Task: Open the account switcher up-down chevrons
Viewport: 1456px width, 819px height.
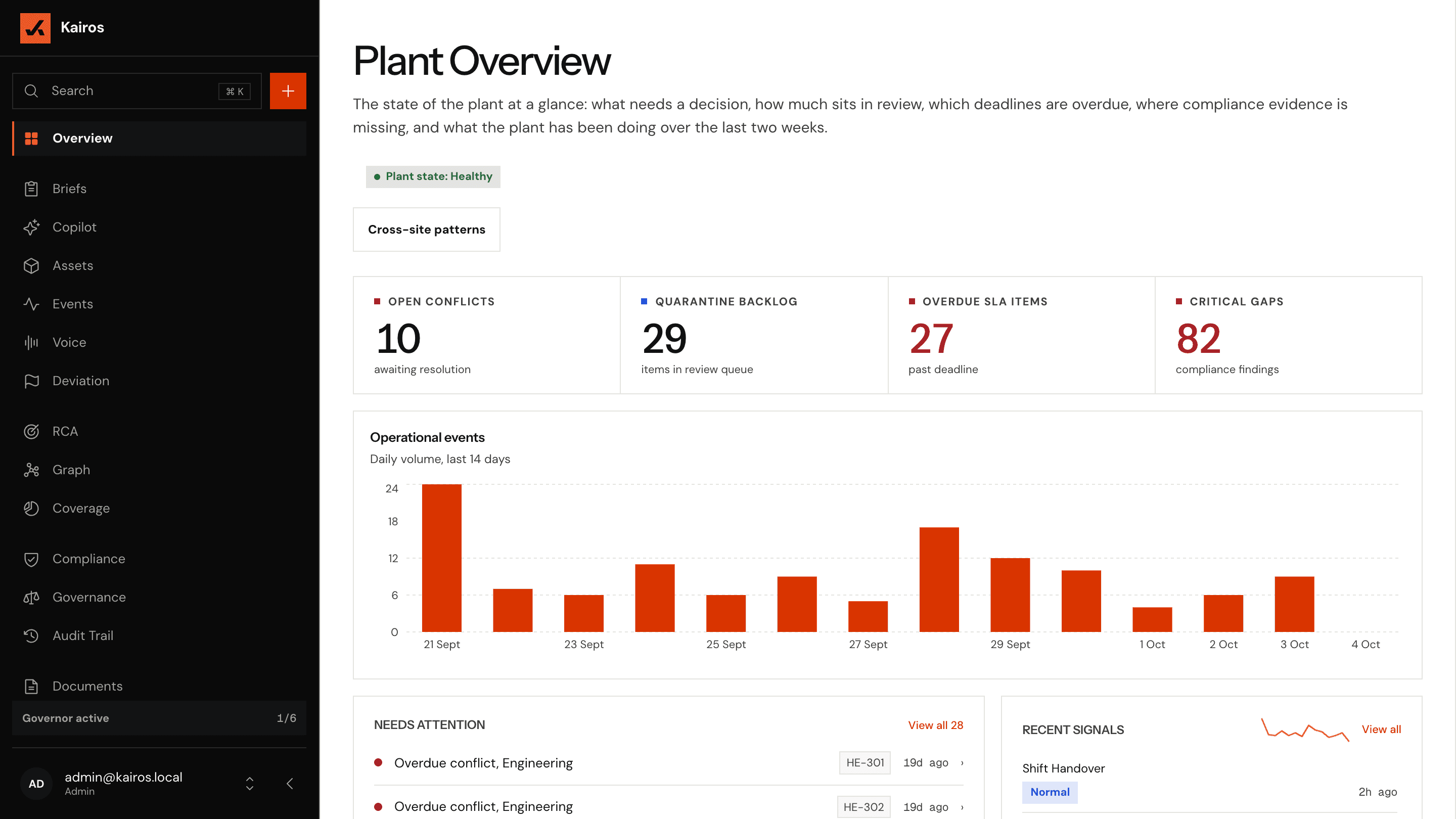Action: (250, 784)
